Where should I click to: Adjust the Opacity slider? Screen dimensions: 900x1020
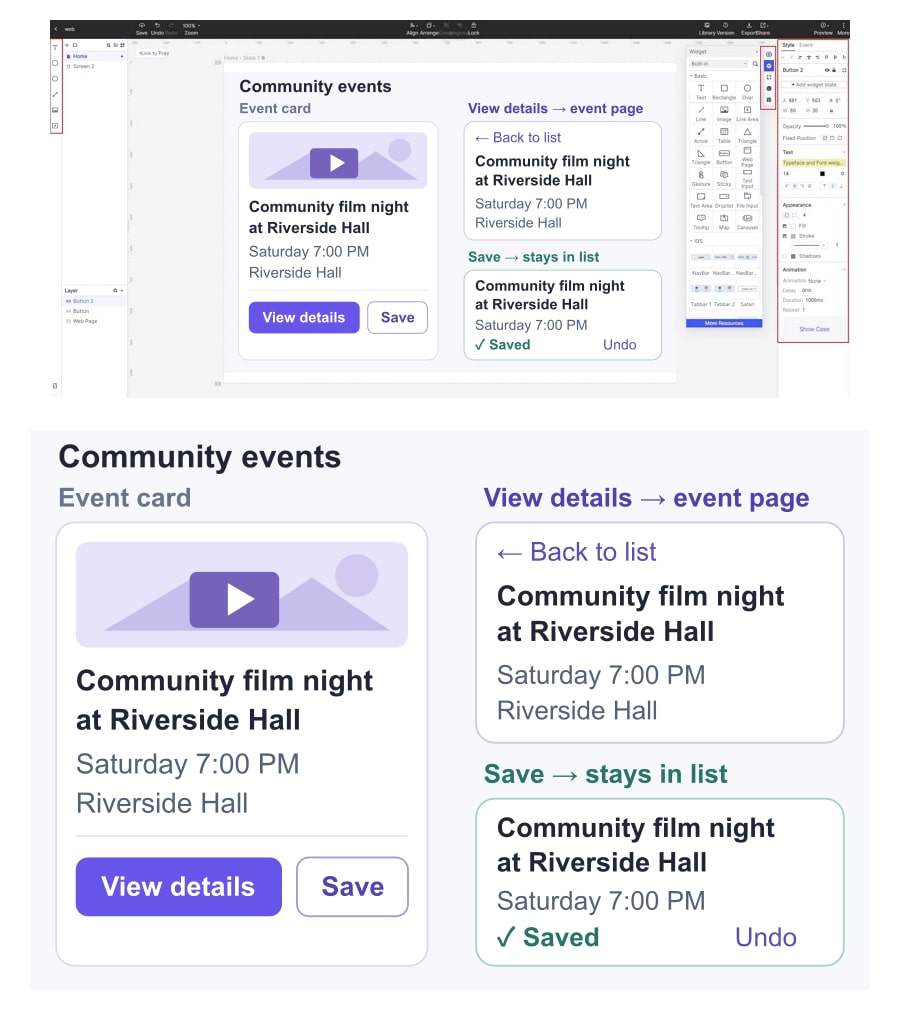tap(816, 126)
